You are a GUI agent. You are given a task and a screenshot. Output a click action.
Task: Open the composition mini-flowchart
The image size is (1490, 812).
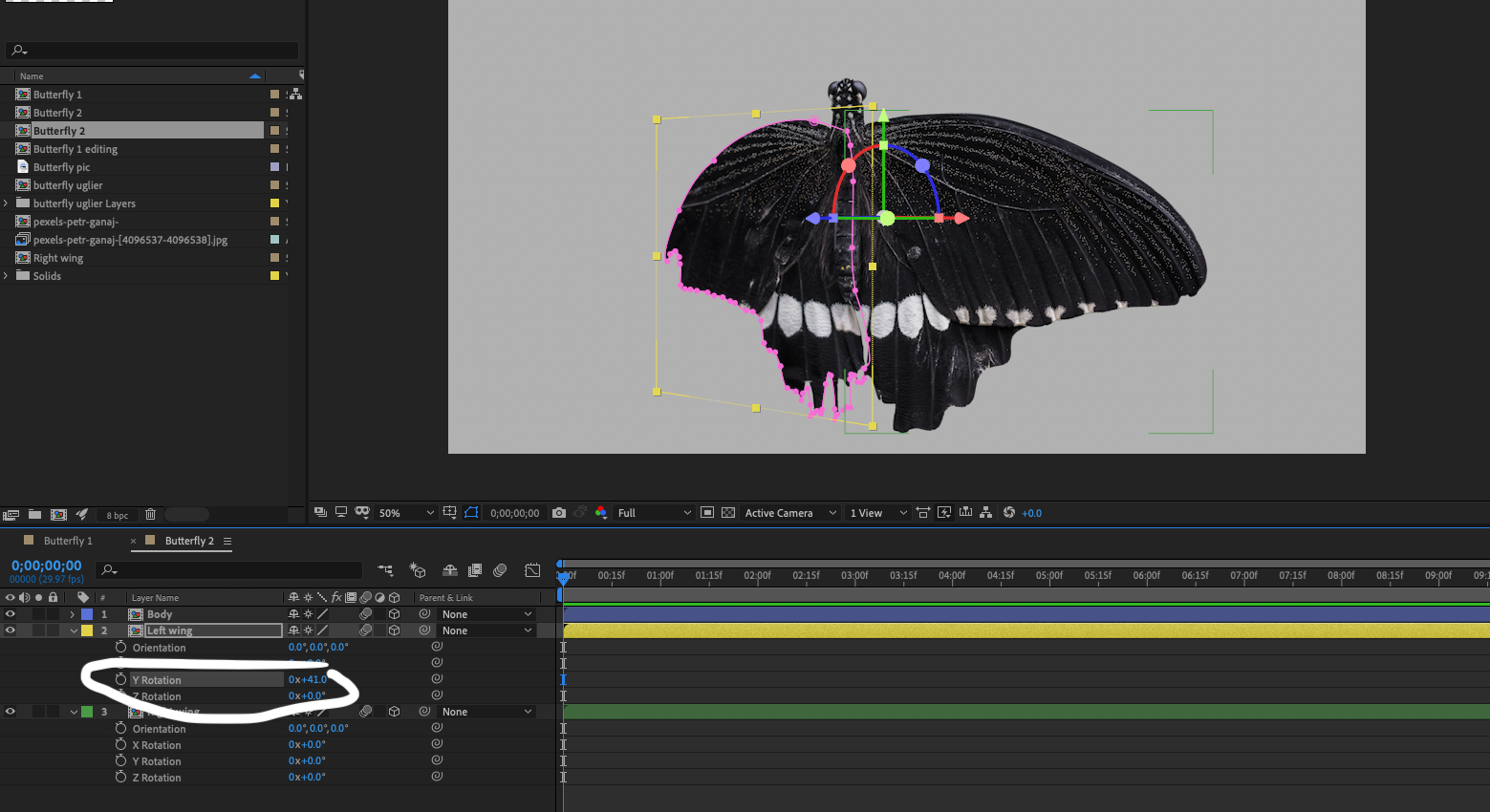385,569
